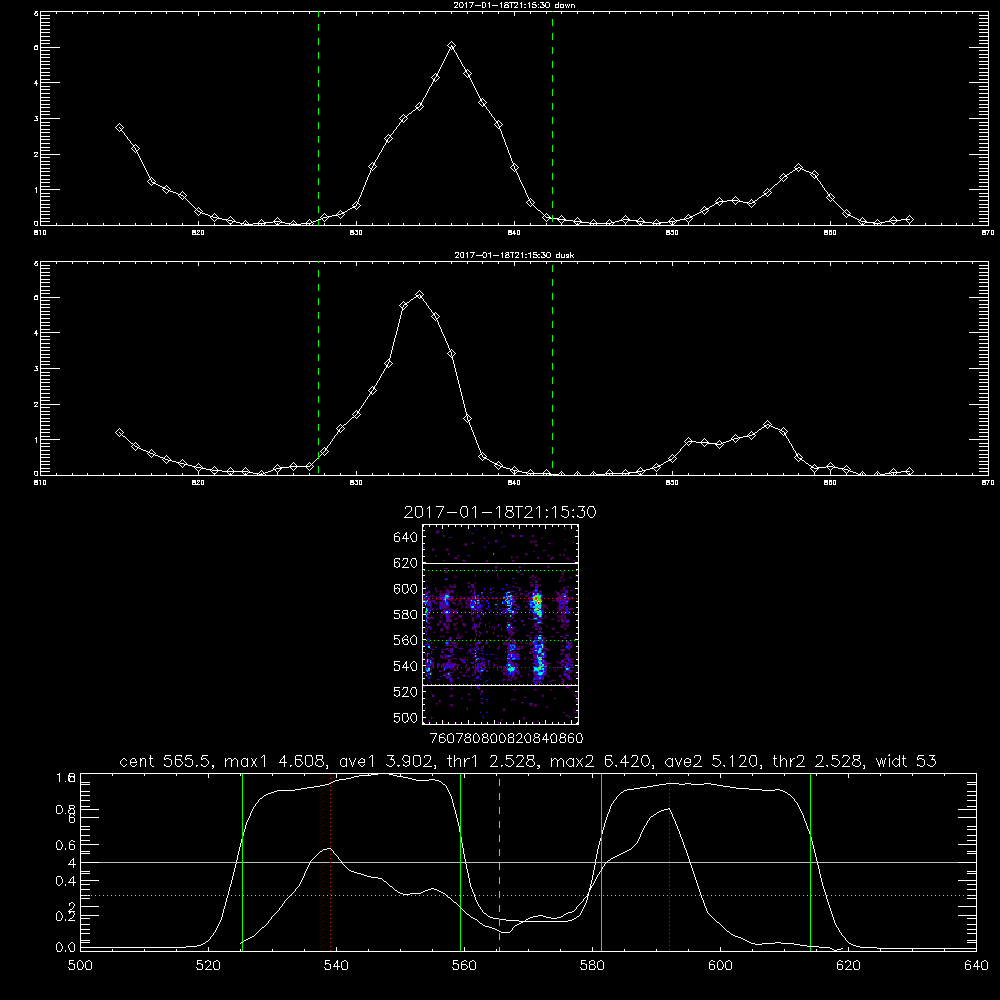Click the green vertical line near 525 in bottom plot
The height and width of the screenshot is (1000, 1000).
coord(242,861)
